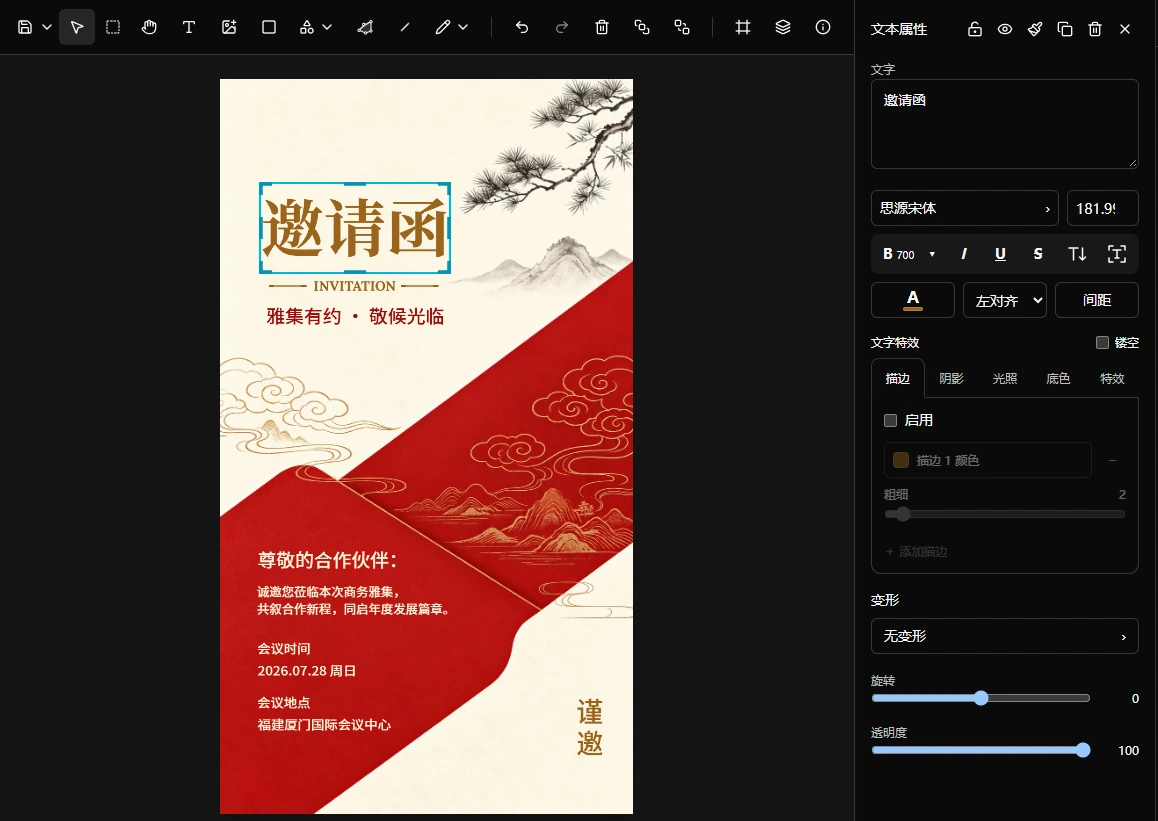Redo the last action
The image size is (1158, 821).
tap(562, 27)
